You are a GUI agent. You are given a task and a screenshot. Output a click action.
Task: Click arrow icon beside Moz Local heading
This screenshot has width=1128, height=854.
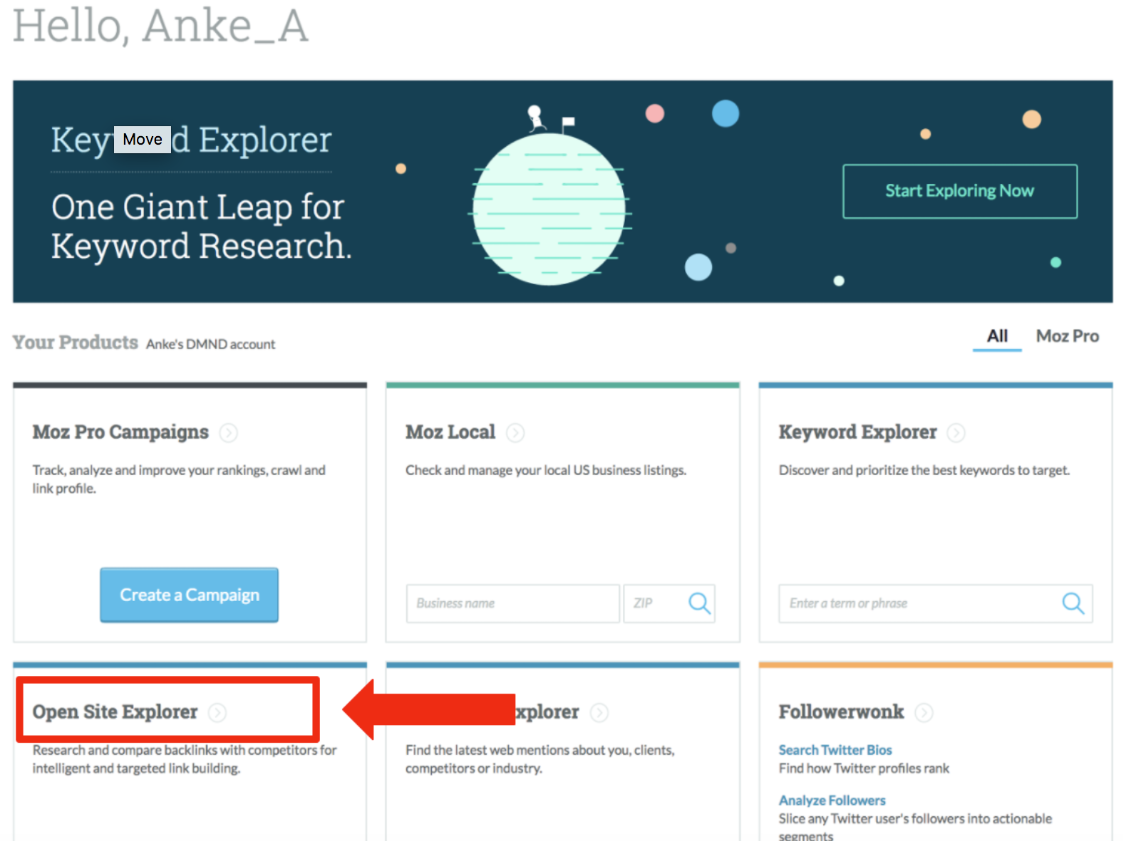[515, 433]
